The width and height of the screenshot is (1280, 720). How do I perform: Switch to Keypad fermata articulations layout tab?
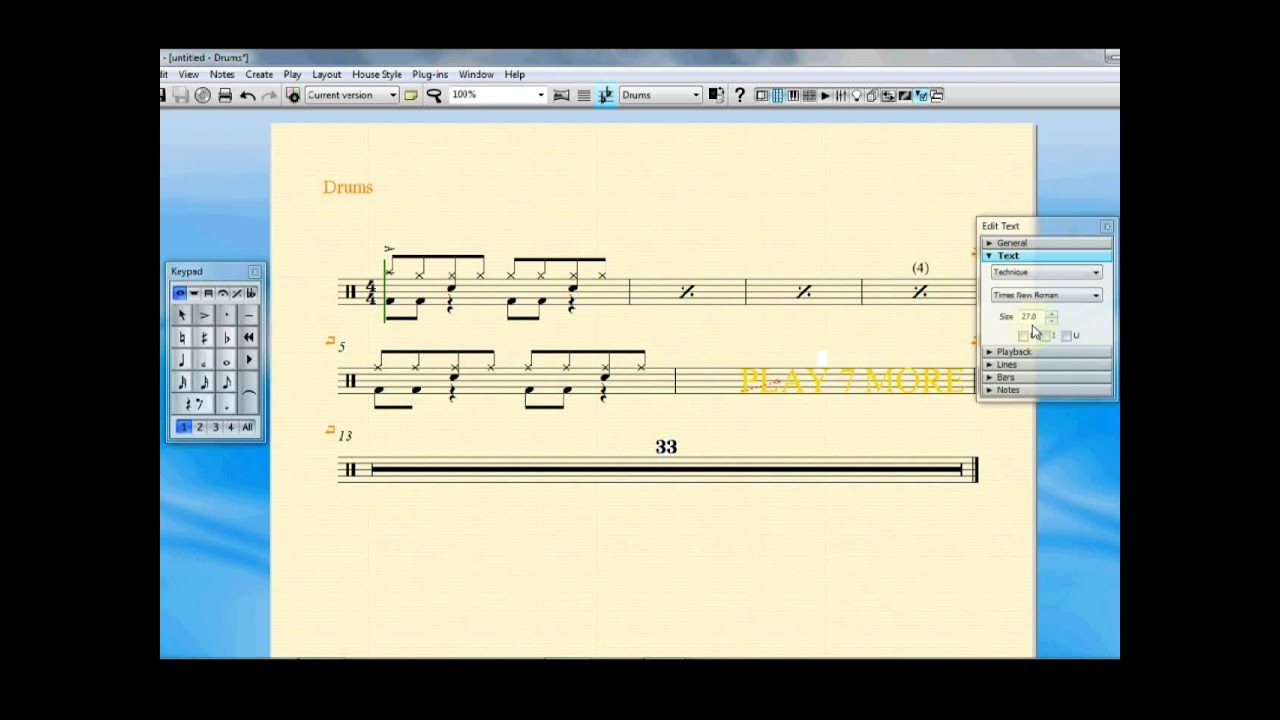pyautogui.click(x=222, y=293)
